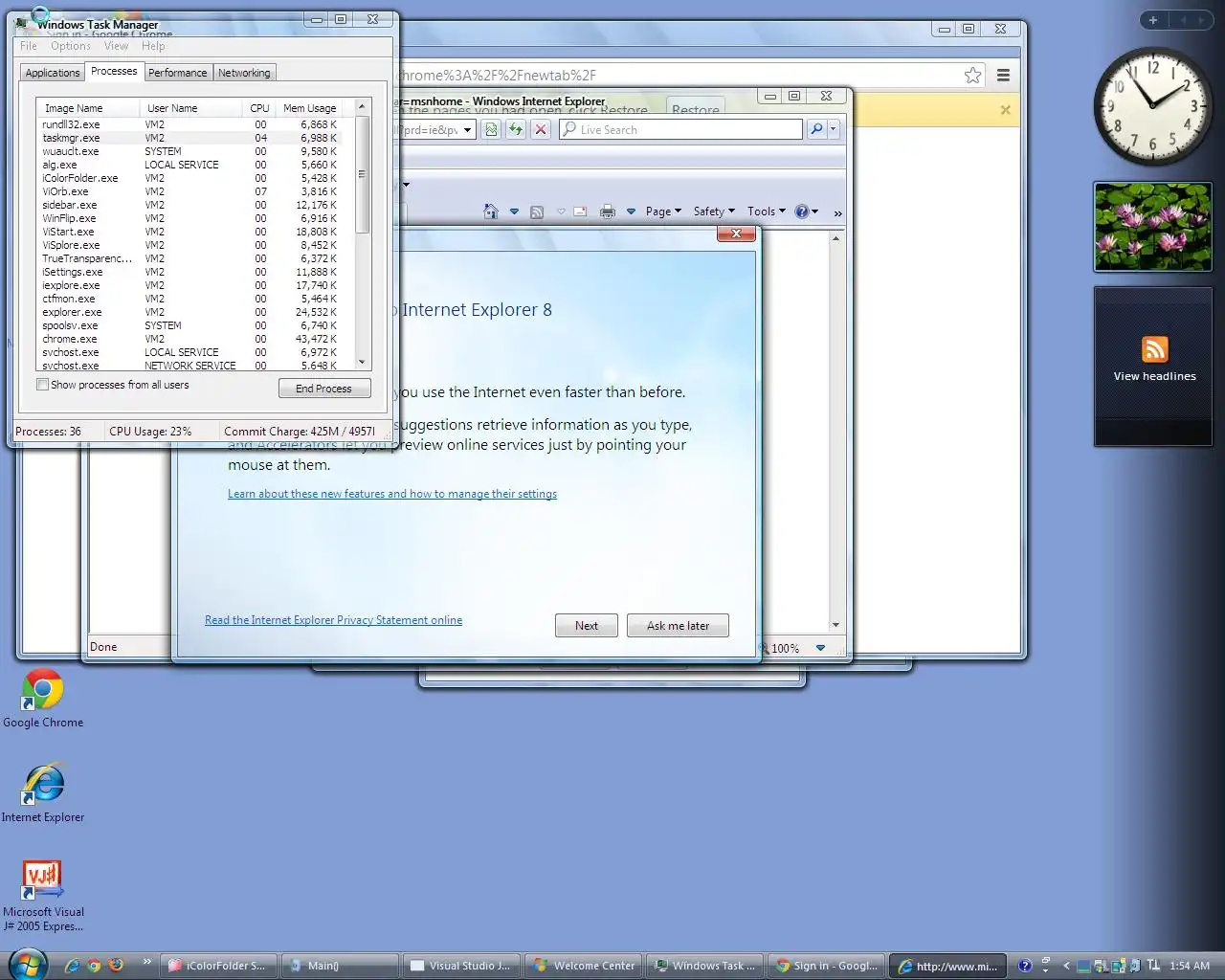This screenshot has width=1225, height=980.
Task: Open the Google Chrome desktop shortcut
Action: [43, 699]
